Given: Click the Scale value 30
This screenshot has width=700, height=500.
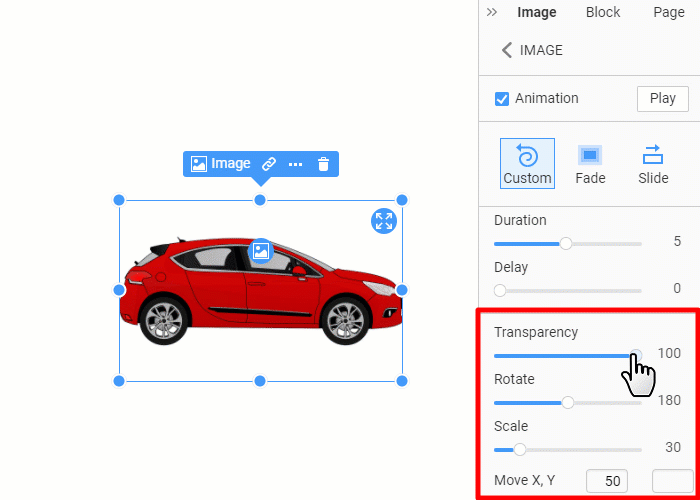Looking at the screenshot, I should coord(673,447).
